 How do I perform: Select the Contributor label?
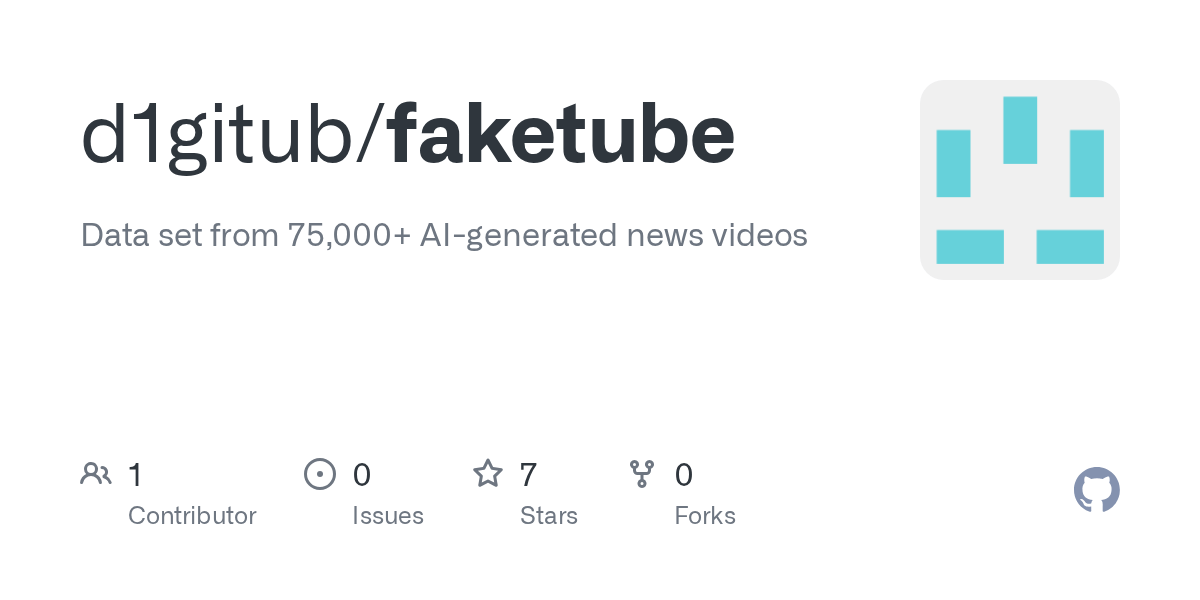192,516
